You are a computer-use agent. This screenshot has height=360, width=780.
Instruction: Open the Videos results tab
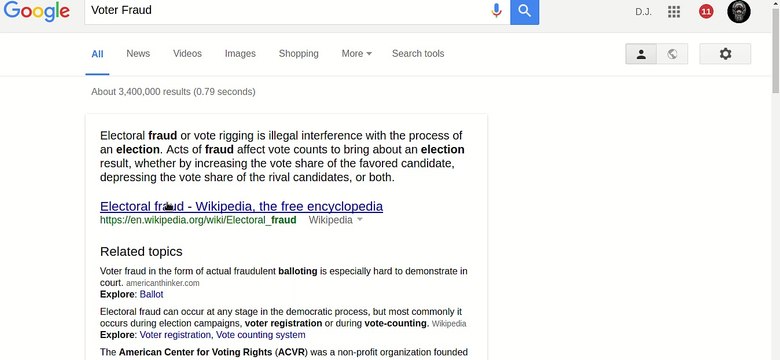187,54
